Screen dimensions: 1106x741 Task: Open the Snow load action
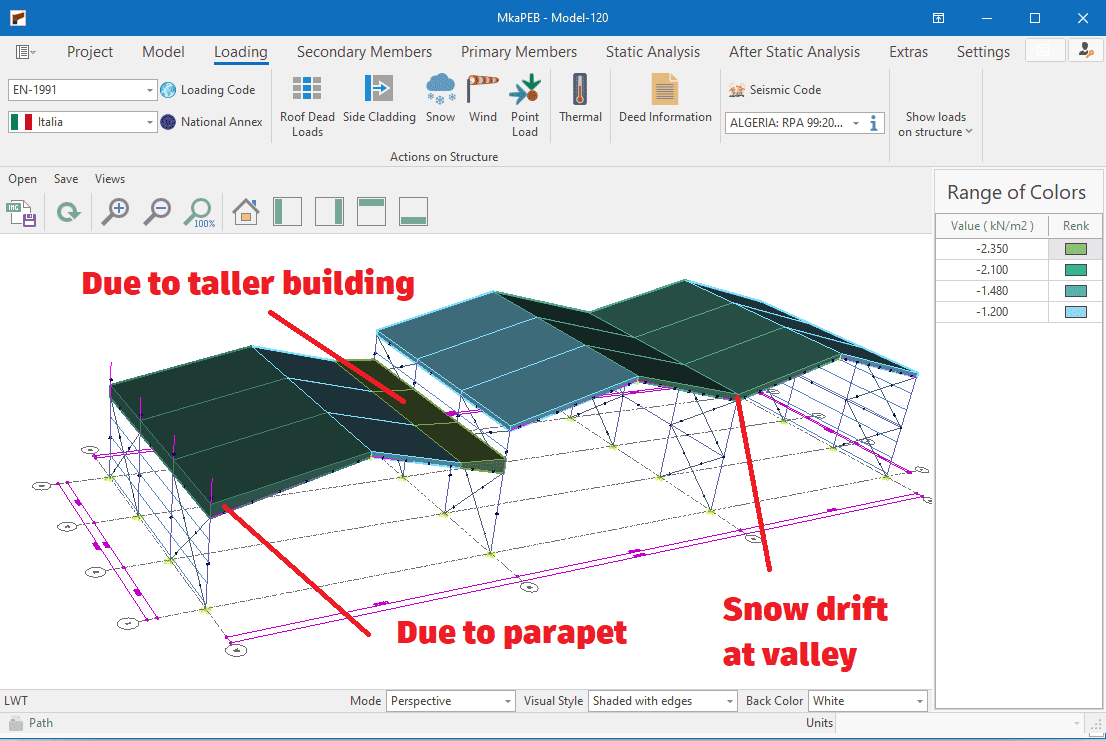pyautogui.click(x=440, y=98)
